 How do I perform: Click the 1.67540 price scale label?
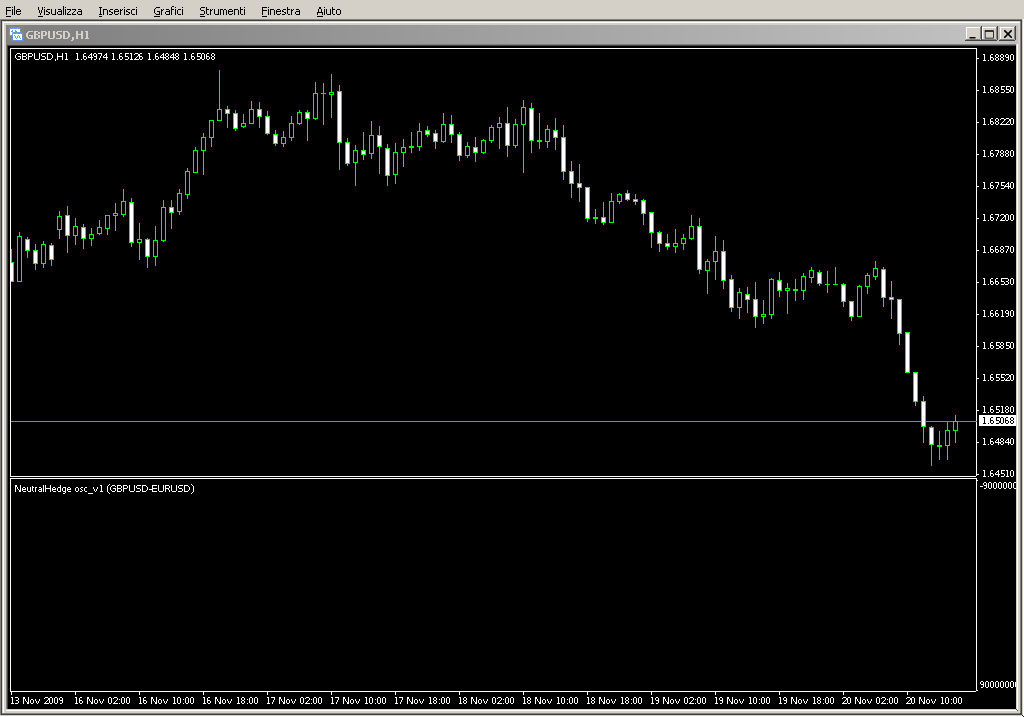pyautogui.click(x=999, y=185)
